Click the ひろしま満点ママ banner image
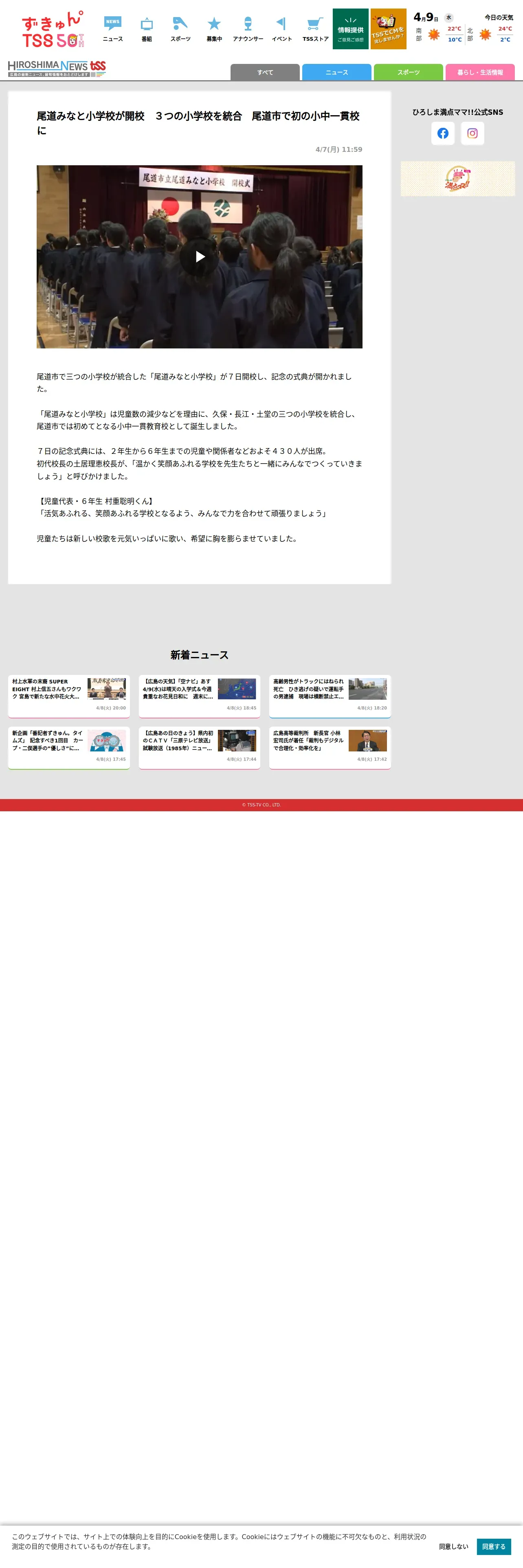Image resolution: width=523 pixels, height=1568 pixels. [458, 179]
